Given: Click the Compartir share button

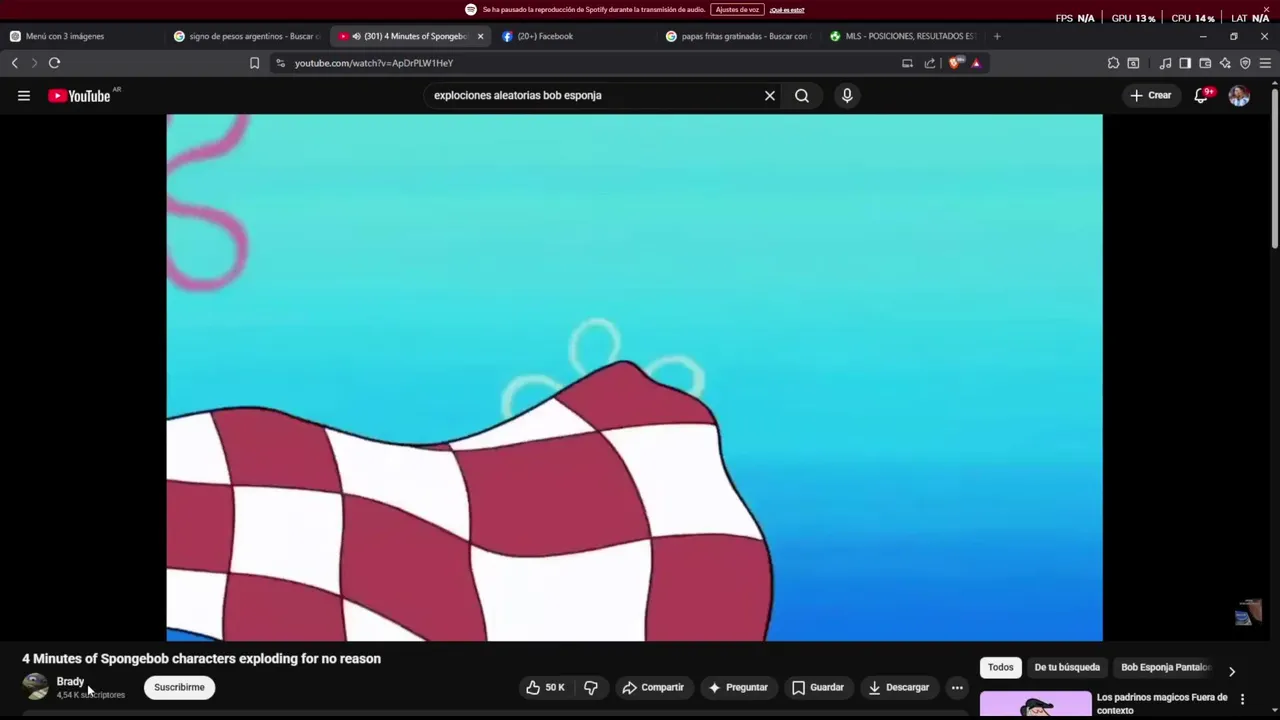Looking at the screenshot, I should (x=653, y=687).
